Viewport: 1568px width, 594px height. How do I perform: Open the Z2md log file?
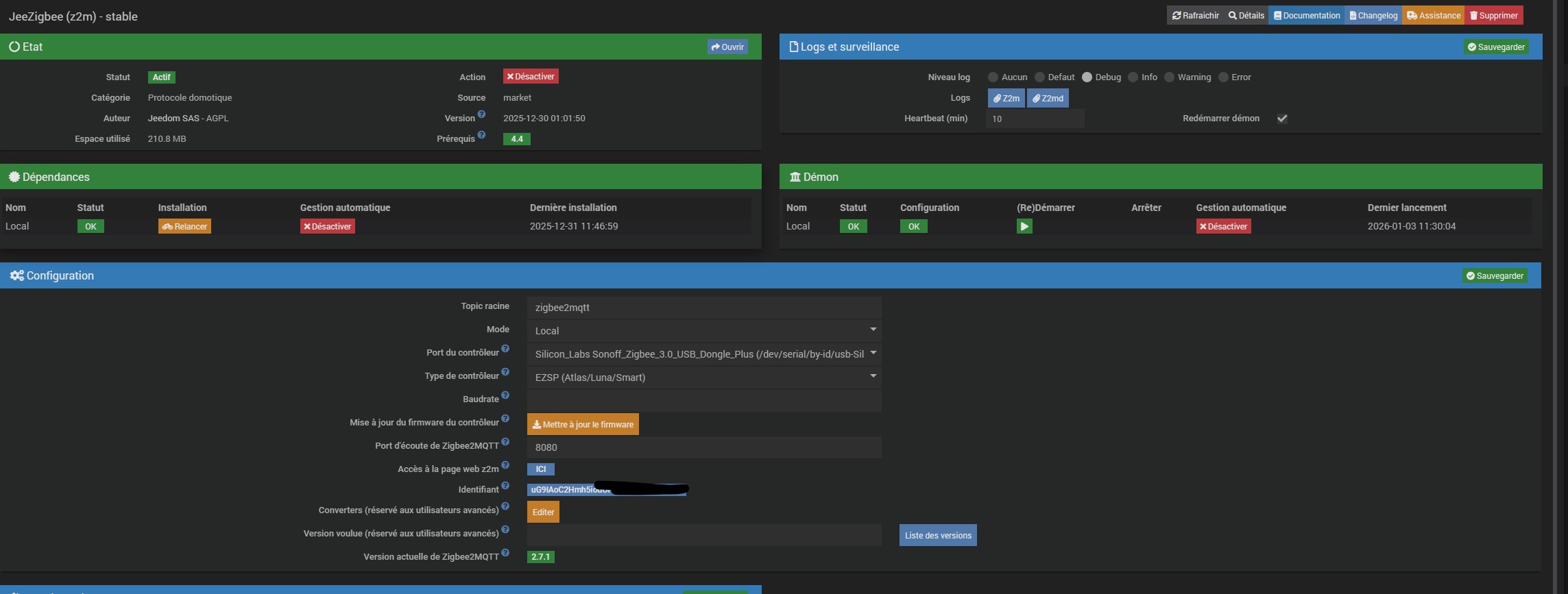1048,98
